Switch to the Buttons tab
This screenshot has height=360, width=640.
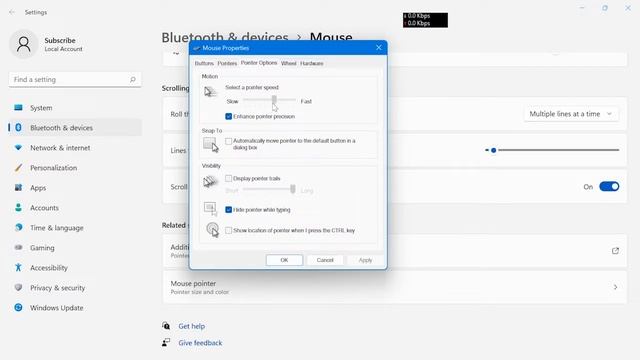pos(204,63)
